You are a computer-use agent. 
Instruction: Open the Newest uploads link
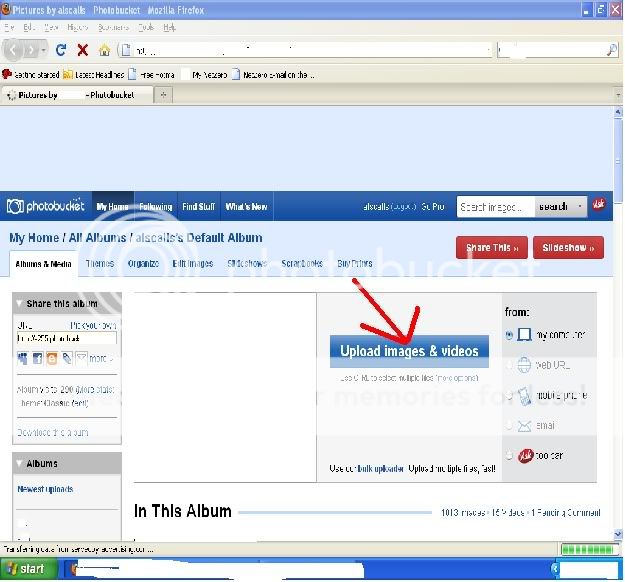45,489
